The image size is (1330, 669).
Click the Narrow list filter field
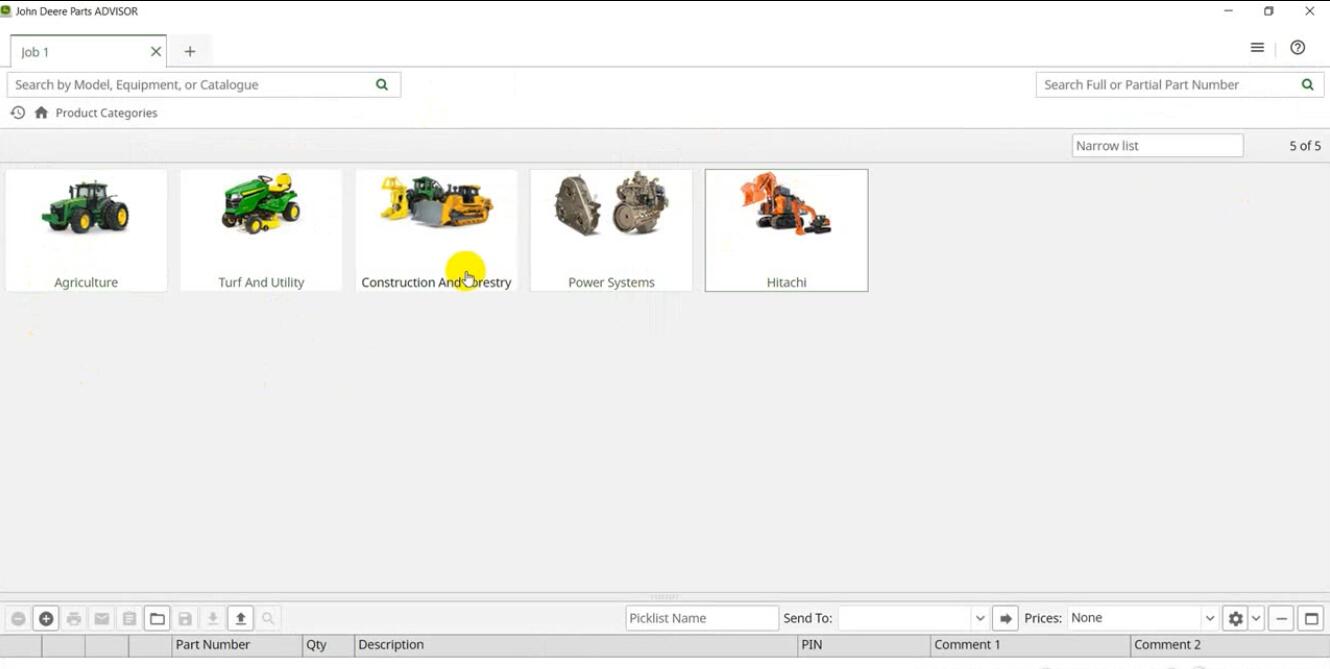1157,146
